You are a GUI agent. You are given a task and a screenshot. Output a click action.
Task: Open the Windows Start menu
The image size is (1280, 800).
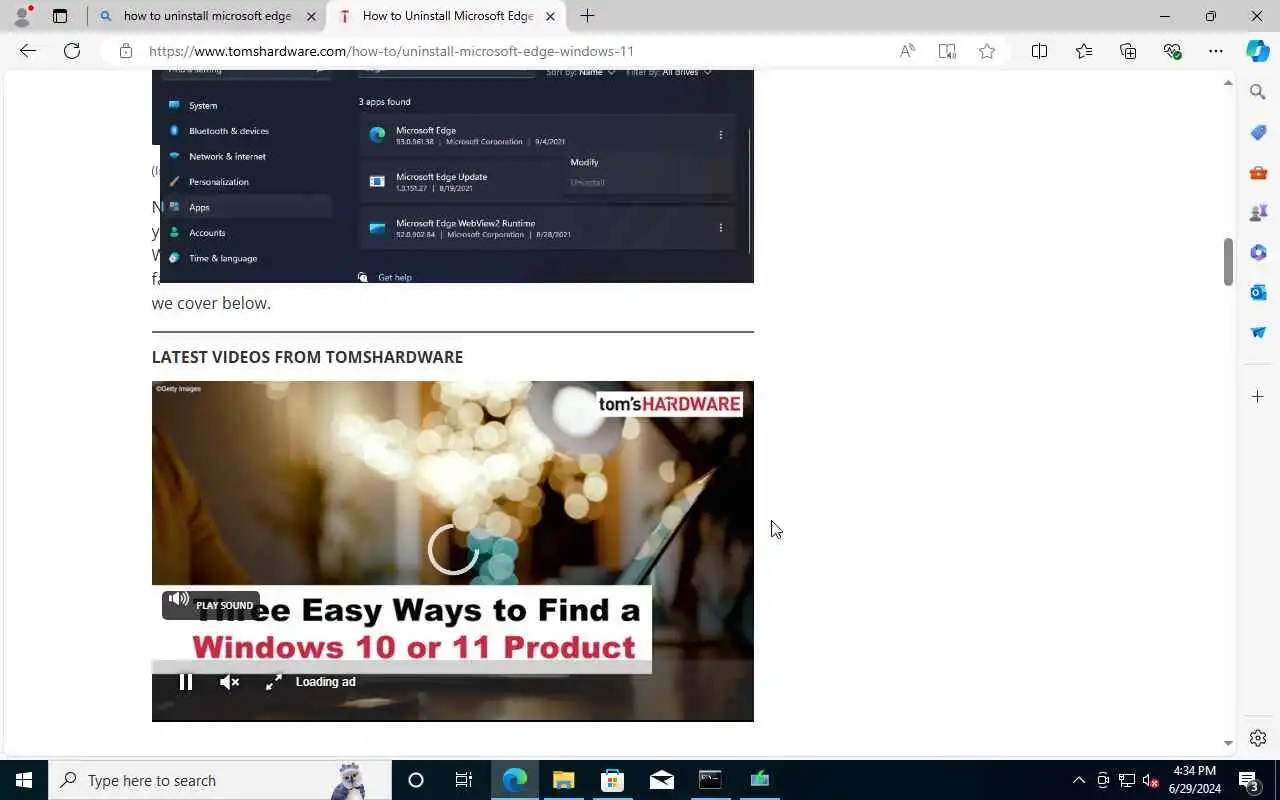24,780
